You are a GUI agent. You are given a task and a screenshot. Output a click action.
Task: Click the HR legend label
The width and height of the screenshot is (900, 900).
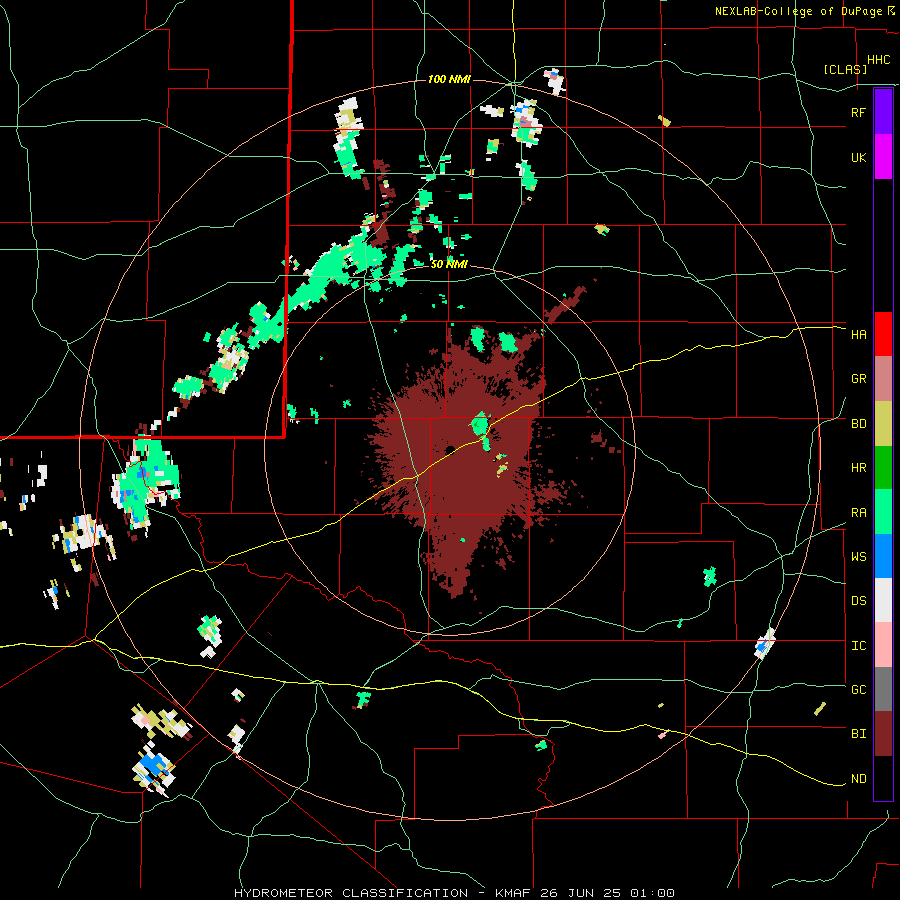pos(858,468)
